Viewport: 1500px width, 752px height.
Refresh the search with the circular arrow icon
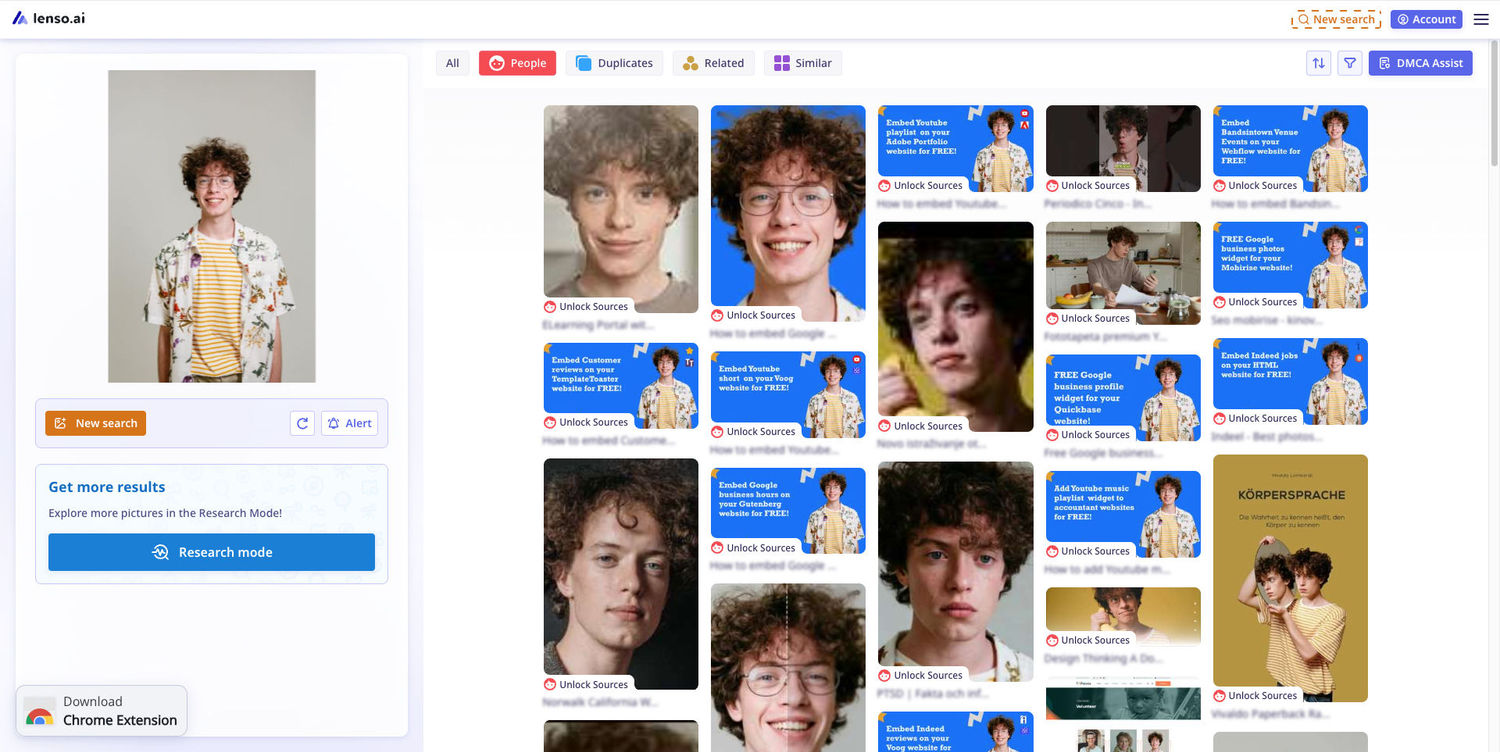point(302,423)
